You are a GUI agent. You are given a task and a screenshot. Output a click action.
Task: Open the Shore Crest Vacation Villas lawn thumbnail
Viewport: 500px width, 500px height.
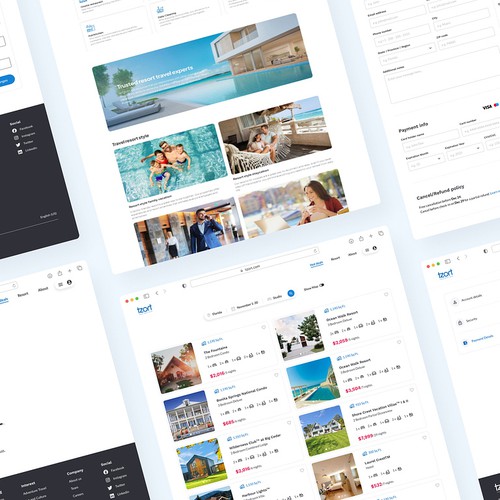click(325, 431)
